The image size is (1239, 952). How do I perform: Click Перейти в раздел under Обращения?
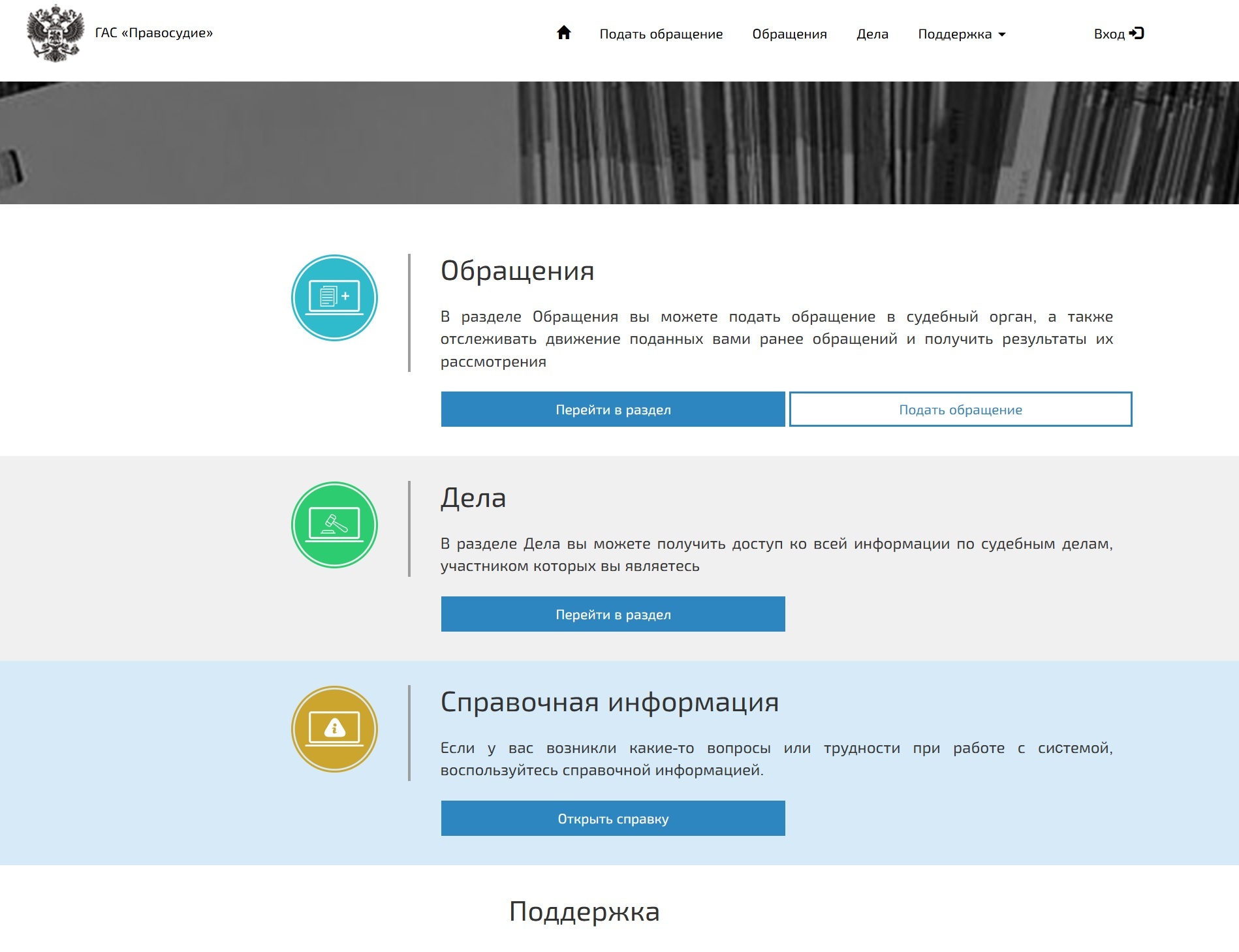tap(613, 409)
